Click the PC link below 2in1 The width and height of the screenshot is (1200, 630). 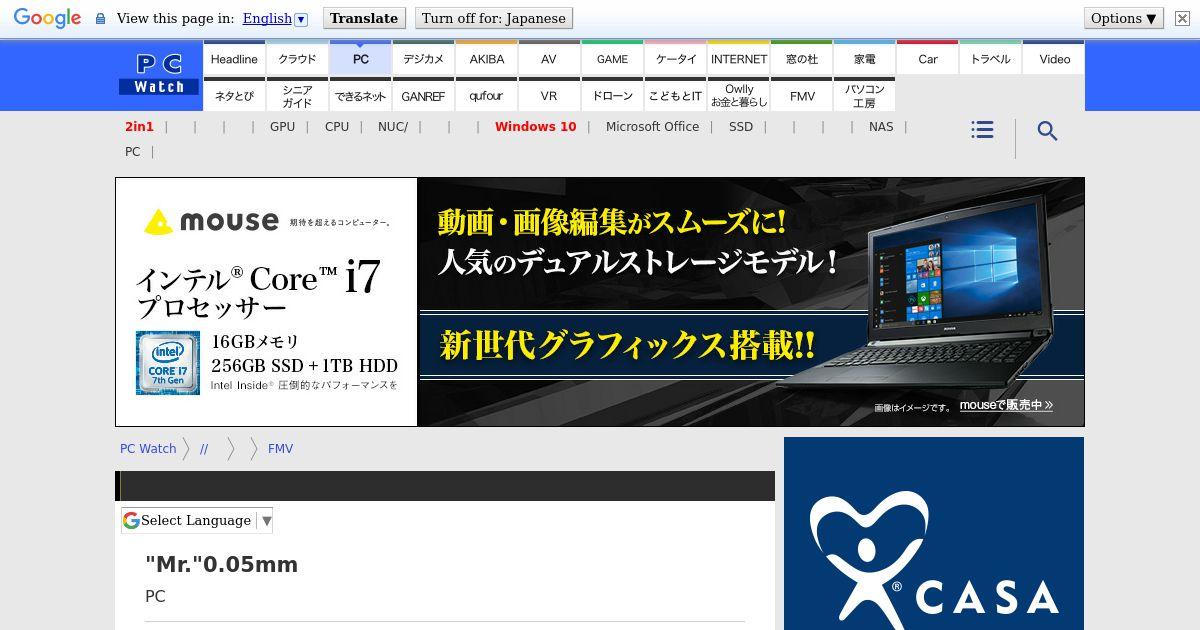132,152
